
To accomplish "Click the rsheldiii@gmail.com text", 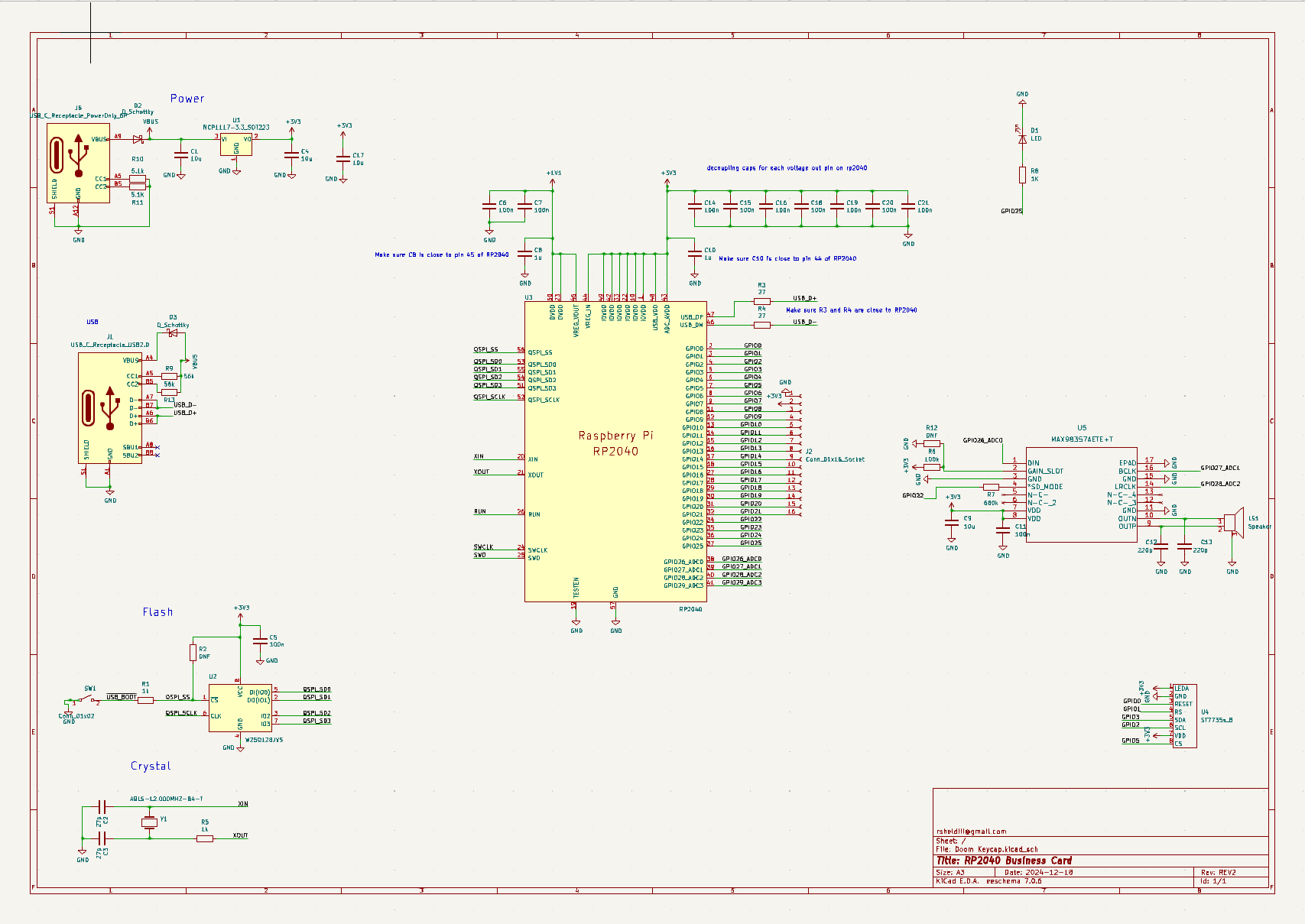I will coord(971,832).
